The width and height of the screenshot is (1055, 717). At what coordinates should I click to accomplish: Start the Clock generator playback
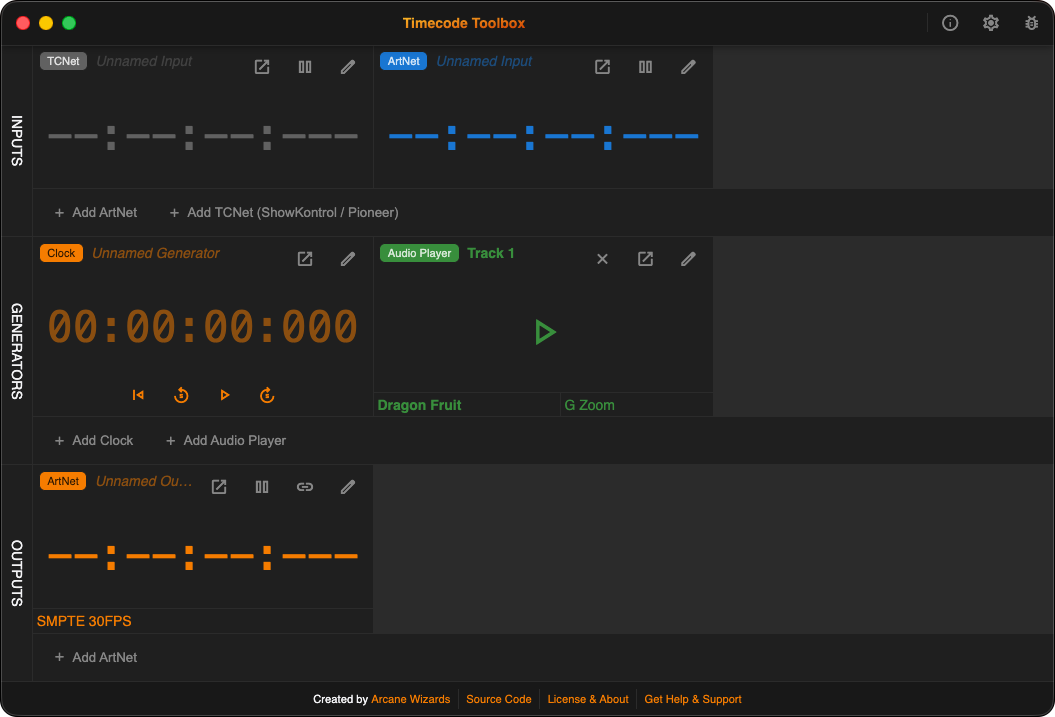tap(225, 395)
